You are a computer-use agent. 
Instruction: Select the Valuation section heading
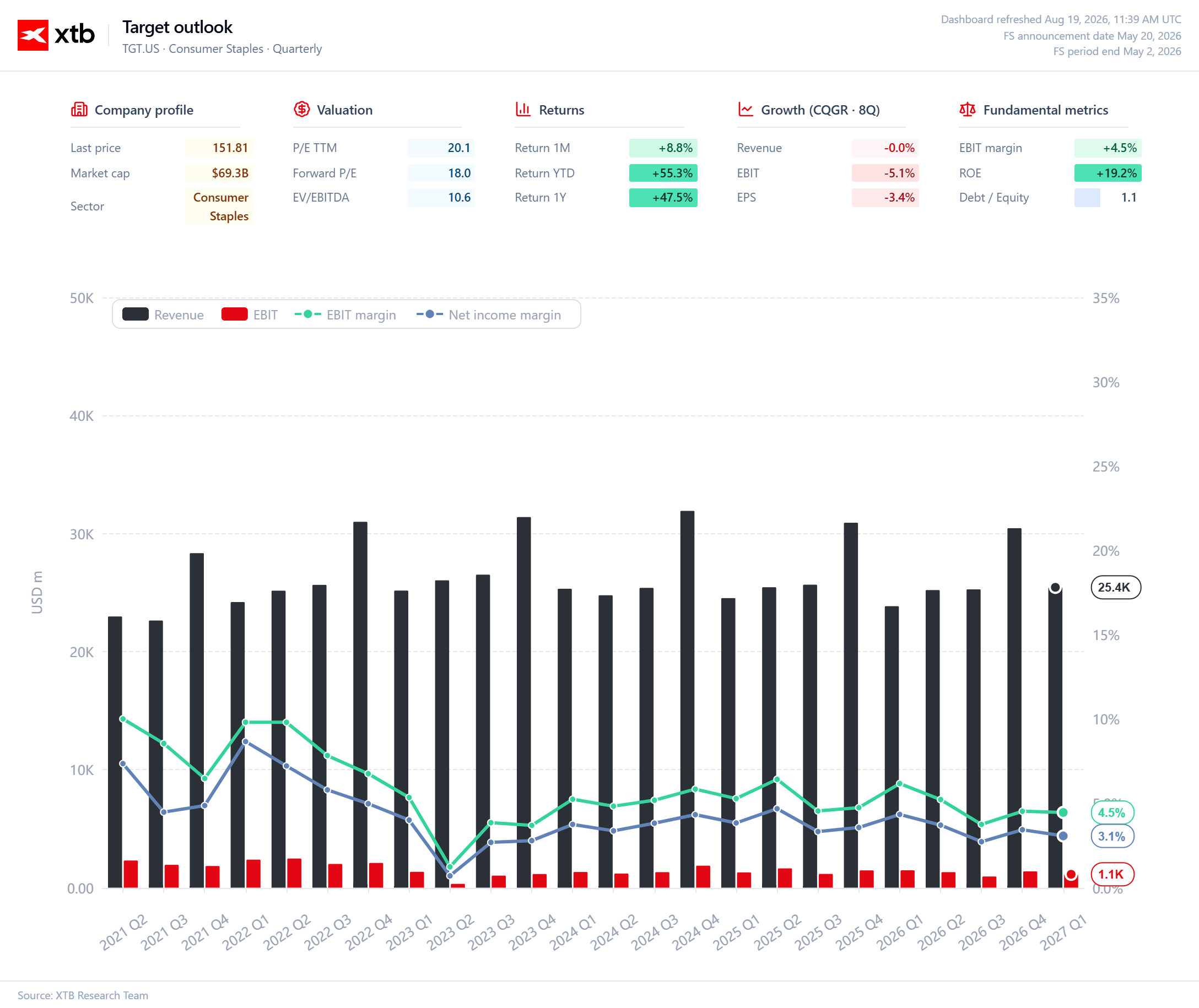pos(344,110)
